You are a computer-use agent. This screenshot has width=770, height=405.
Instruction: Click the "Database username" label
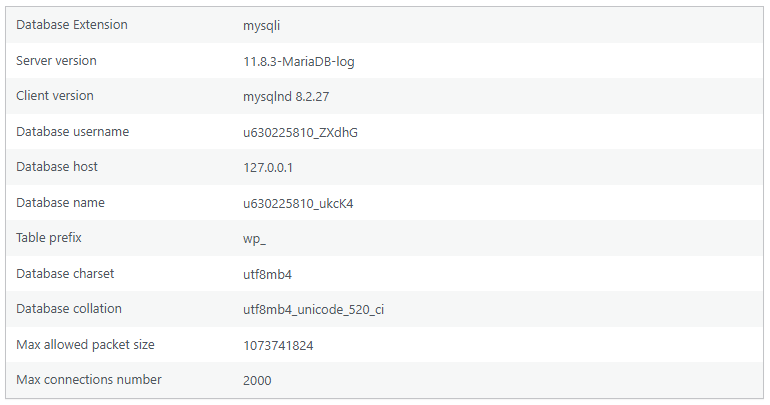click(73, 132)
